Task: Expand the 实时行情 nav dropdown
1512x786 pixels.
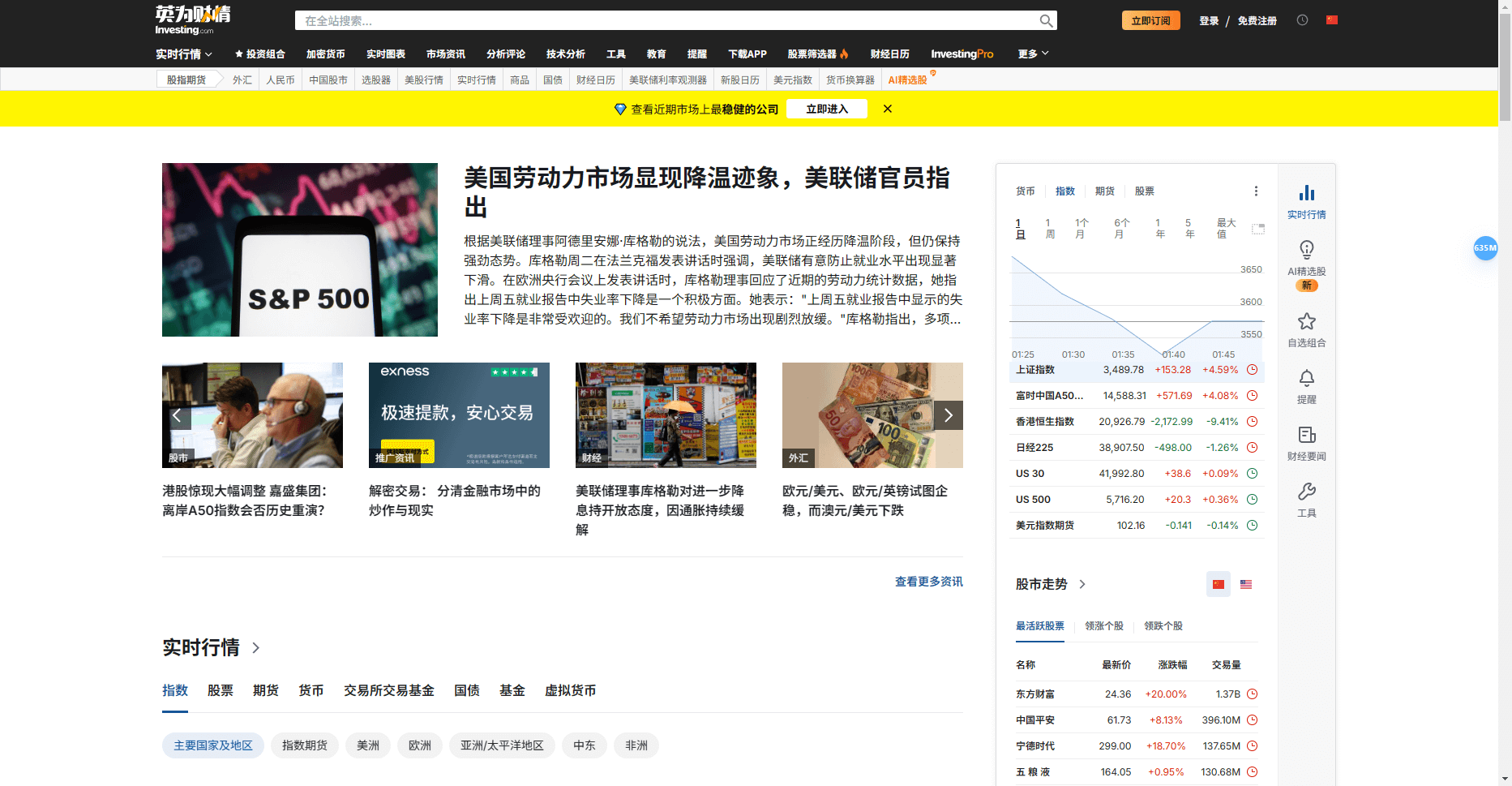Action: 184,54
